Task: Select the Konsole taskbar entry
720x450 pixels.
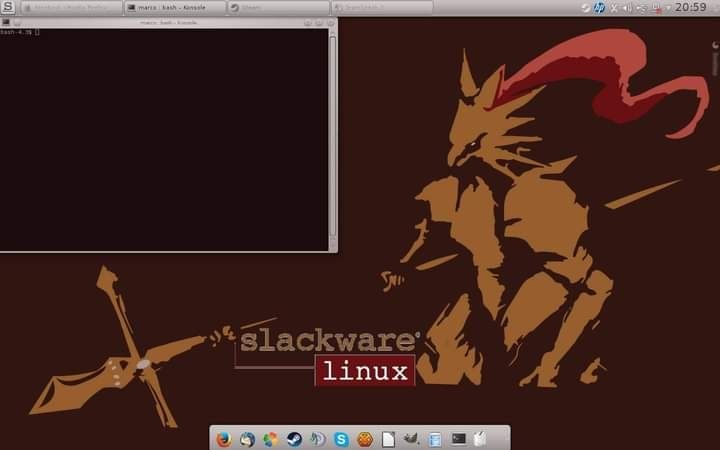Action: 173,7
